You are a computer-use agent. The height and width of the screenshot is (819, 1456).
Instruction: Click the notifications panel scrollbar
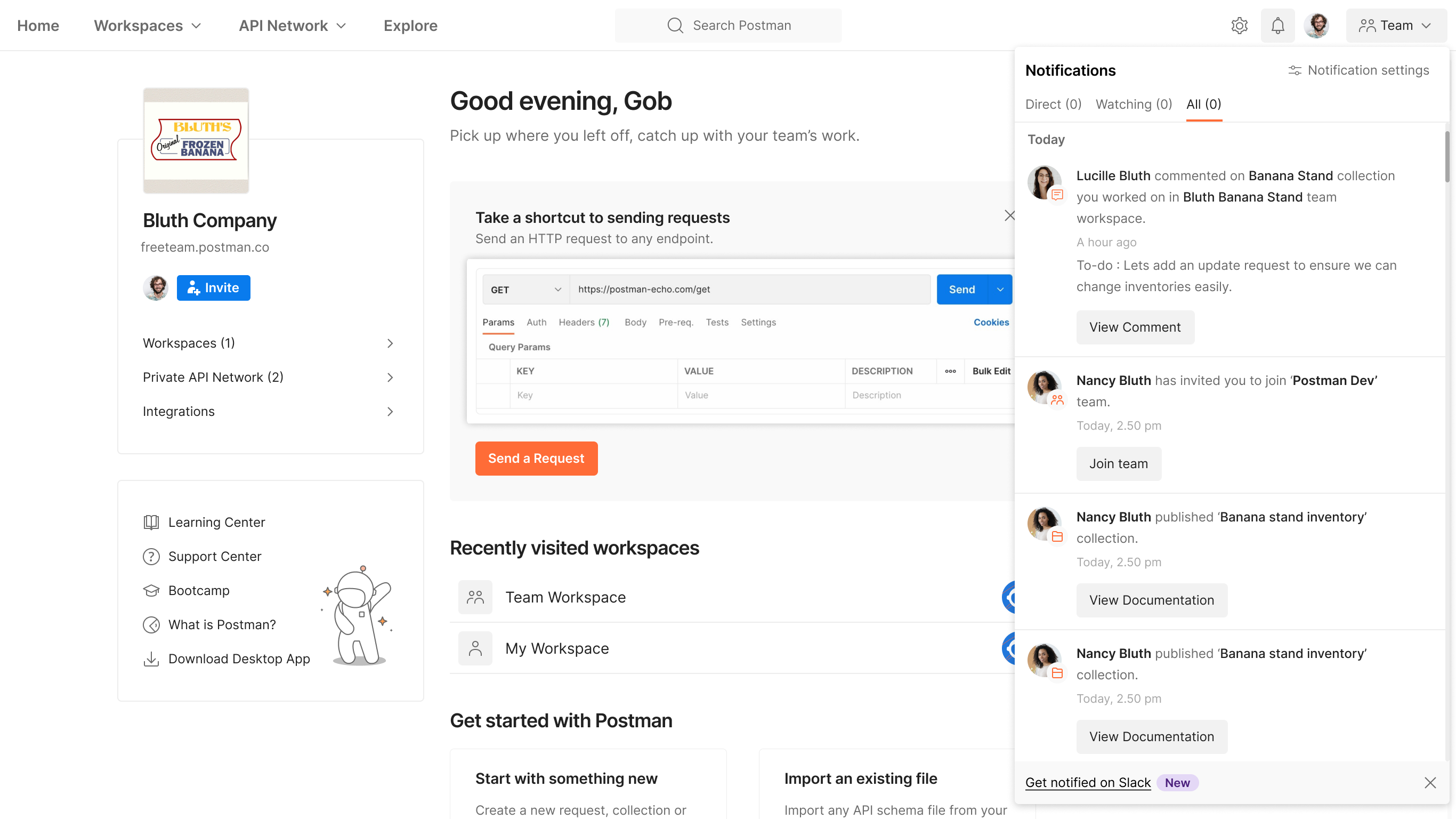(x=1447, y=157)
